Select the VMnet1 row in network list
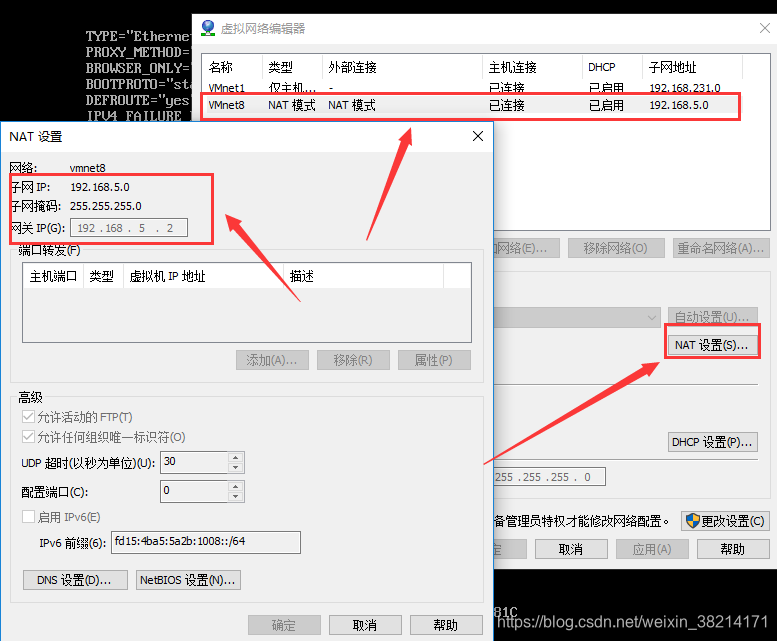Image resolution: width=777 pixels, height=641 pixels. 470,88
